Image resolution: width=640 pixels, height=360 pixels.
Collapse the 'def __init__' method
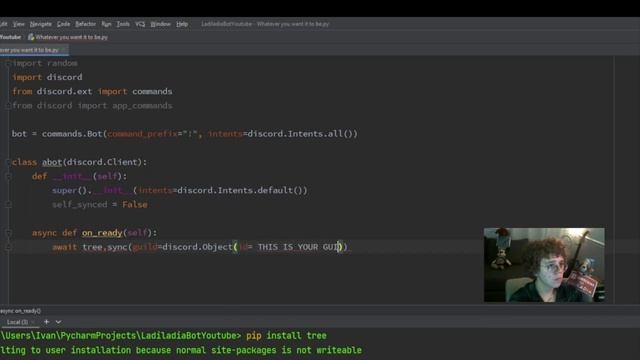8,176
